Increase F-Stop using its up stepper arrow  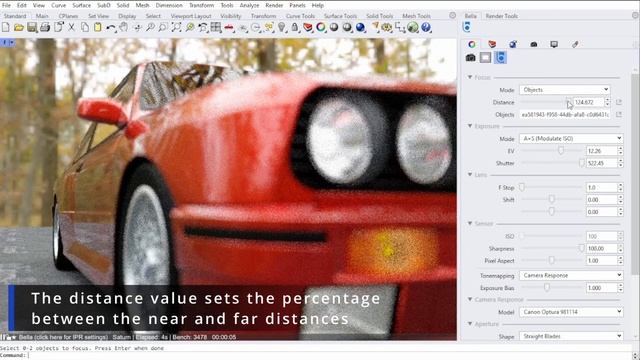click(x=620, y=185)
